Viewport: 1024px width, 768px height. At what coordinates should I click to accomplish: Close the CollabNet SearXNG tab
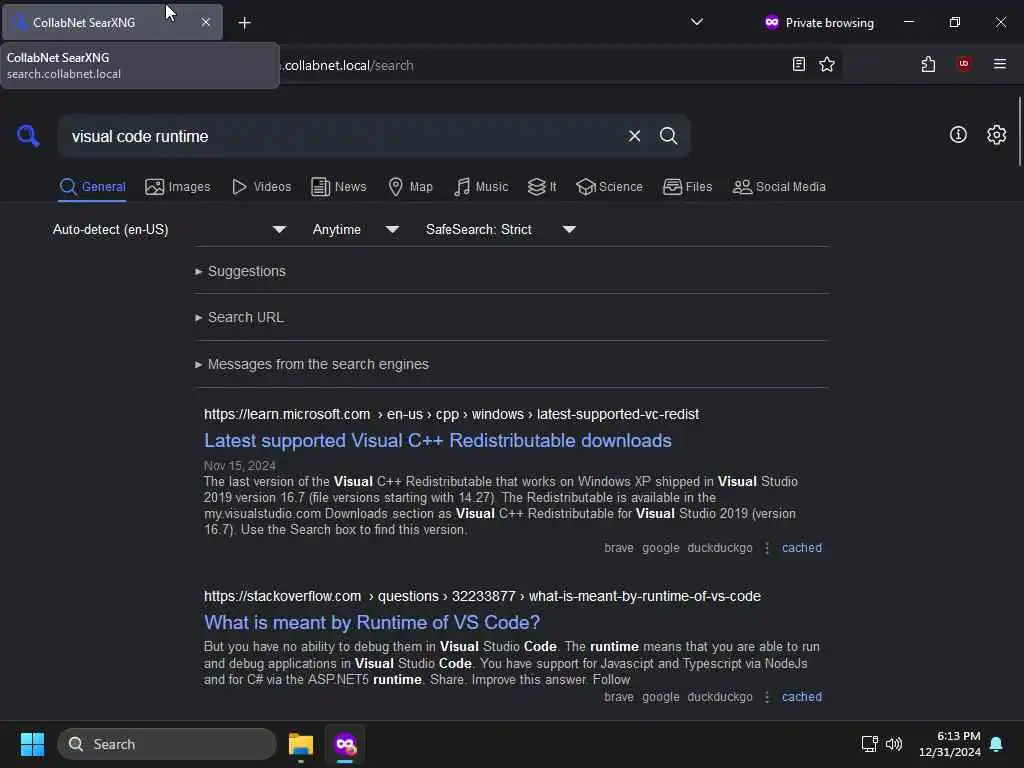pos(206,22)
